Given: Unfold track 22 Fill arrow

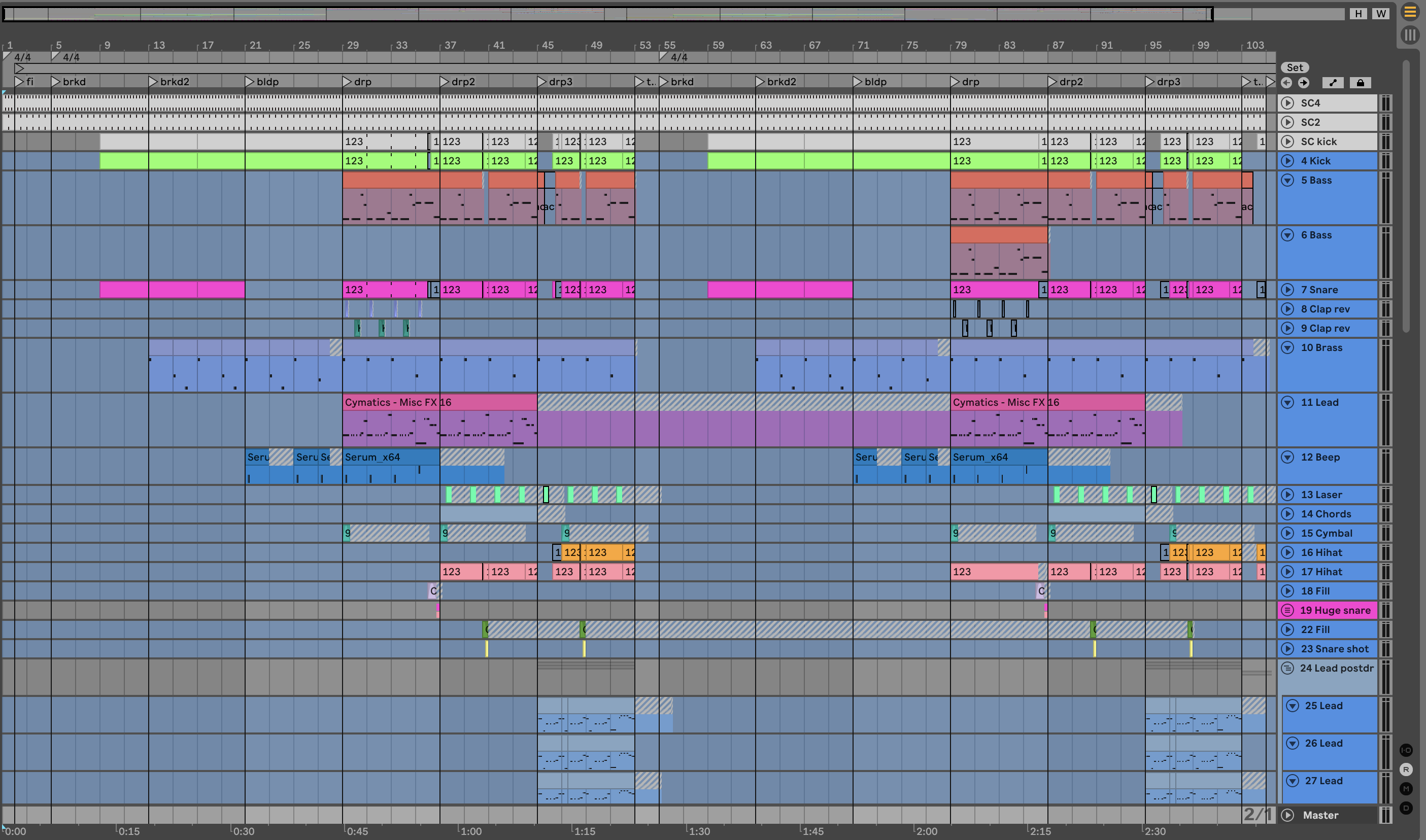Looking at the screenshot, I should [x=1287, y=629].
